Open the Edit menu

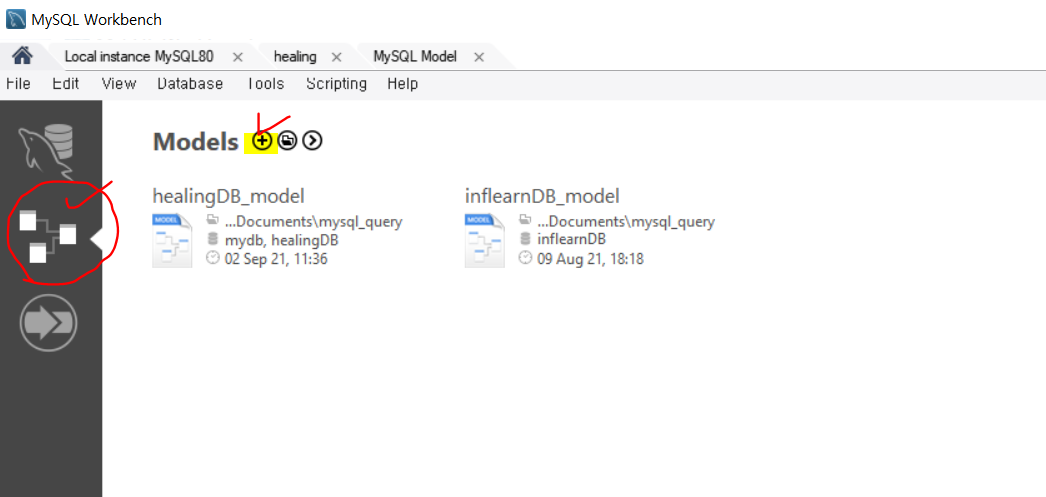pos(66,83)
